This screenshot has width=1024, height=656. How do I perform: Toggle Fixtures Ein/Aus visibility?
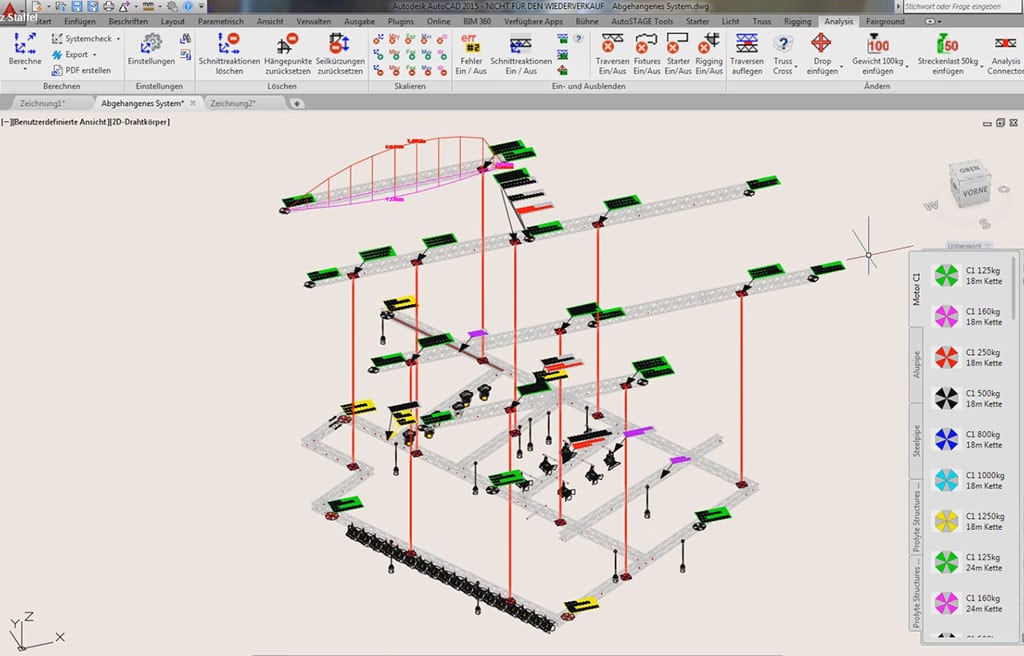click(647, 43)
